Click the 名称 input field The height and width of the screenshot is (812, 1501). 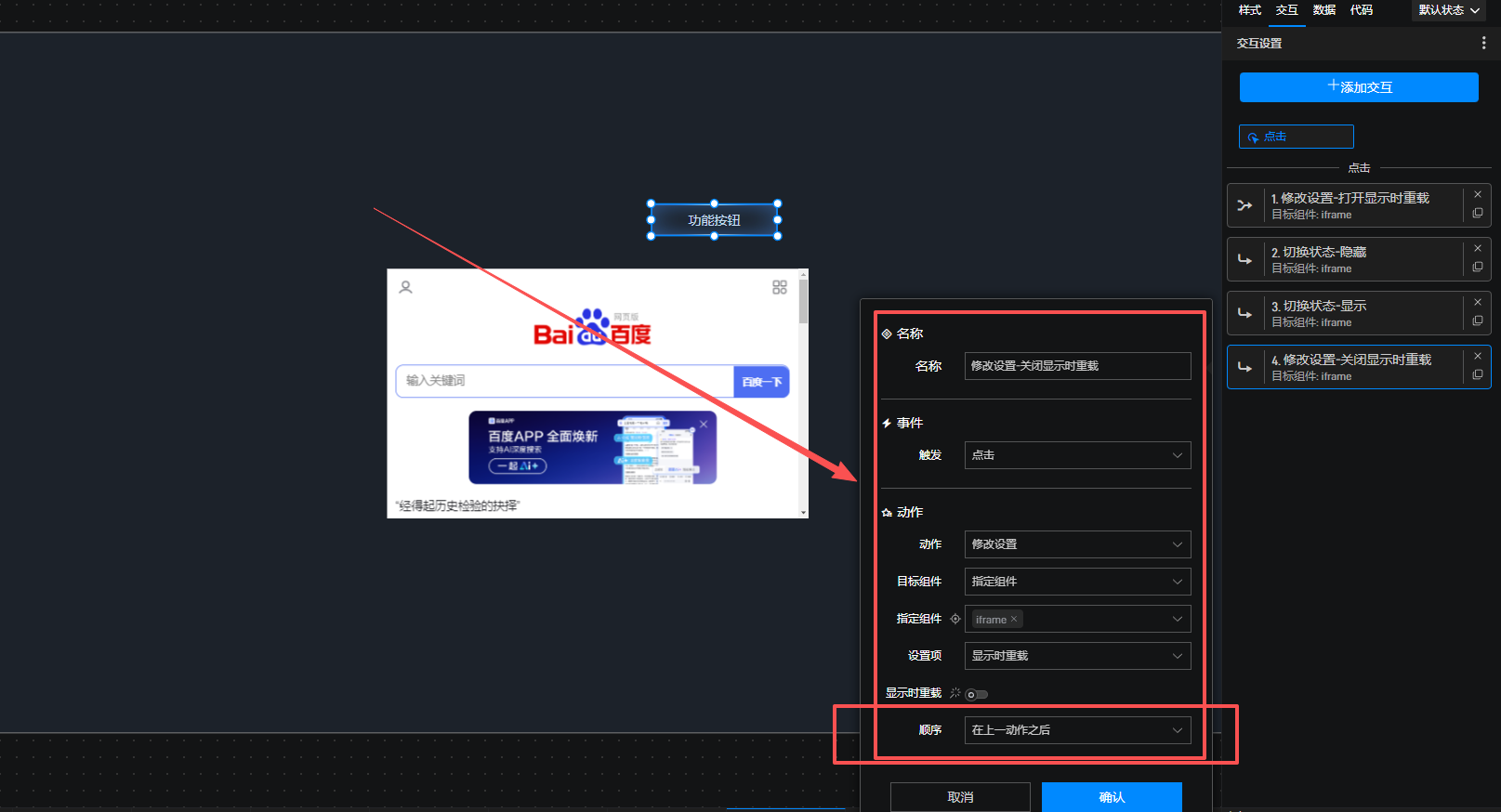1077,366
